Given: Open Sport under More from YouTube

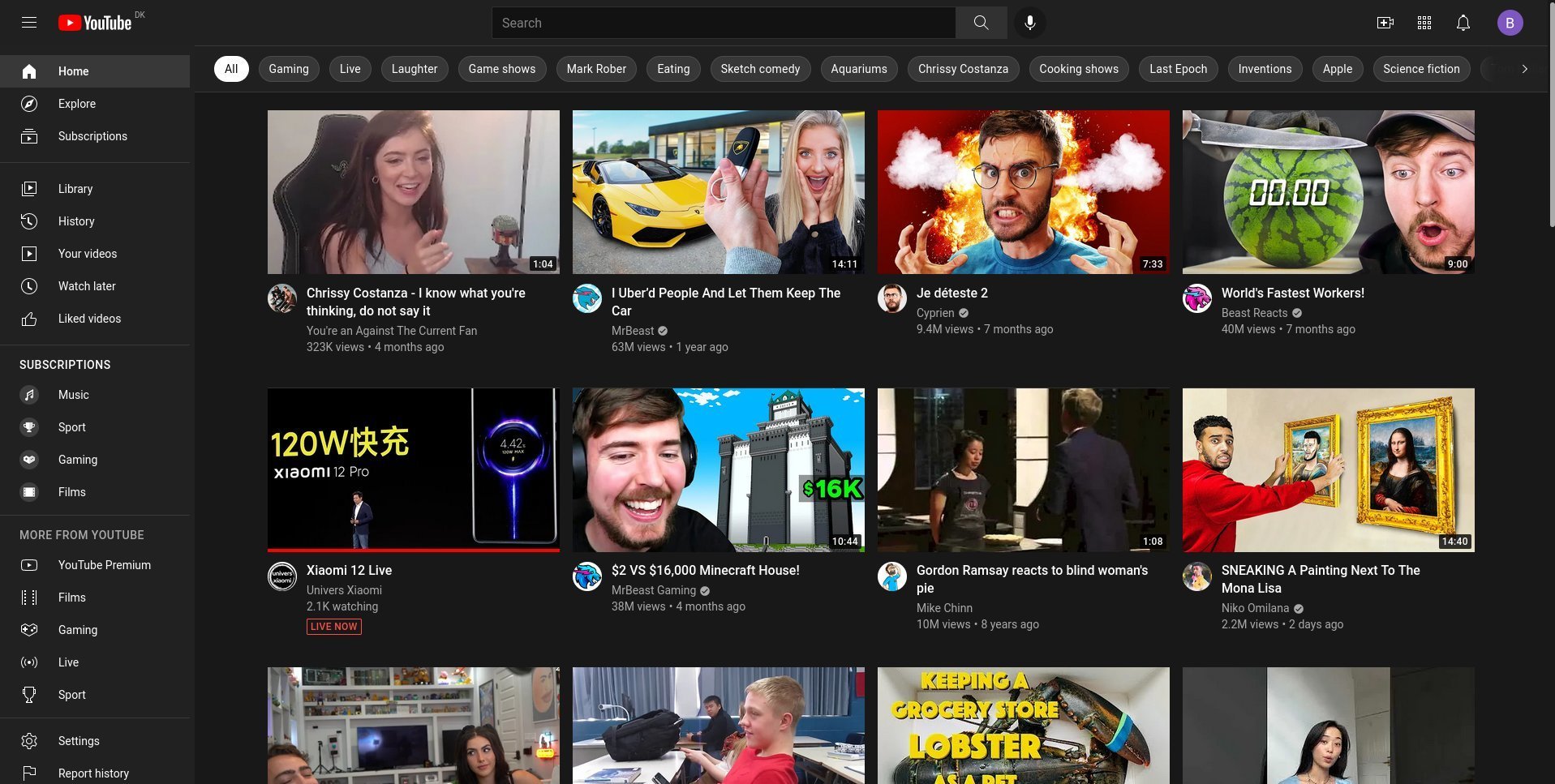Looking at the screenshot, I should click(x=95, y=695).
